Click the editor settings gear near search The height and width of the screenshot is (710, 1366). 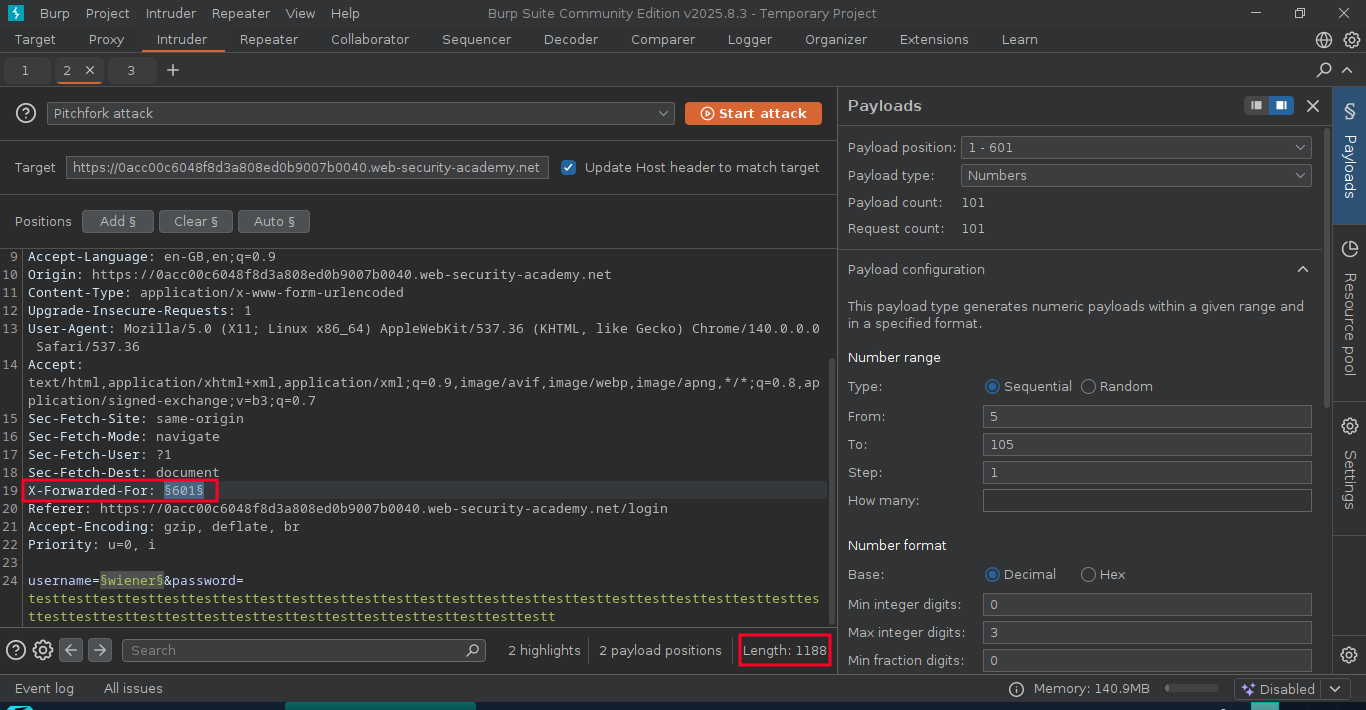[43, 650]
